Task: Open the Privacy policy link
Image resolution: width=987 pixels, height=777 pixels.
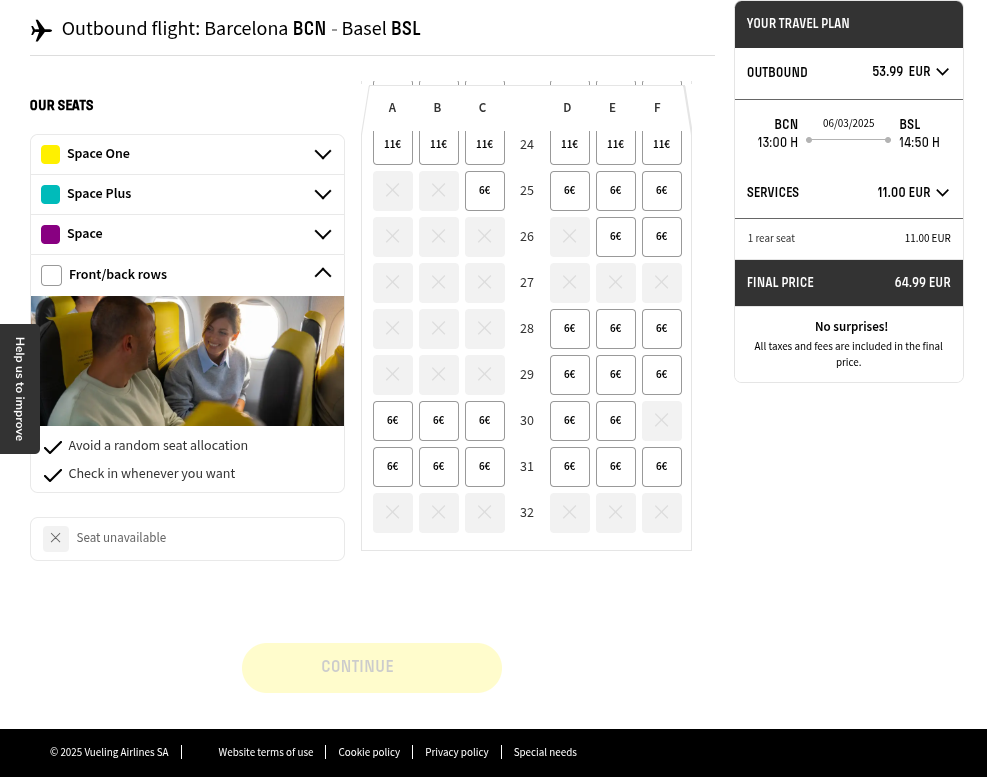Action: pyautogui.click(x=456, y=752)
